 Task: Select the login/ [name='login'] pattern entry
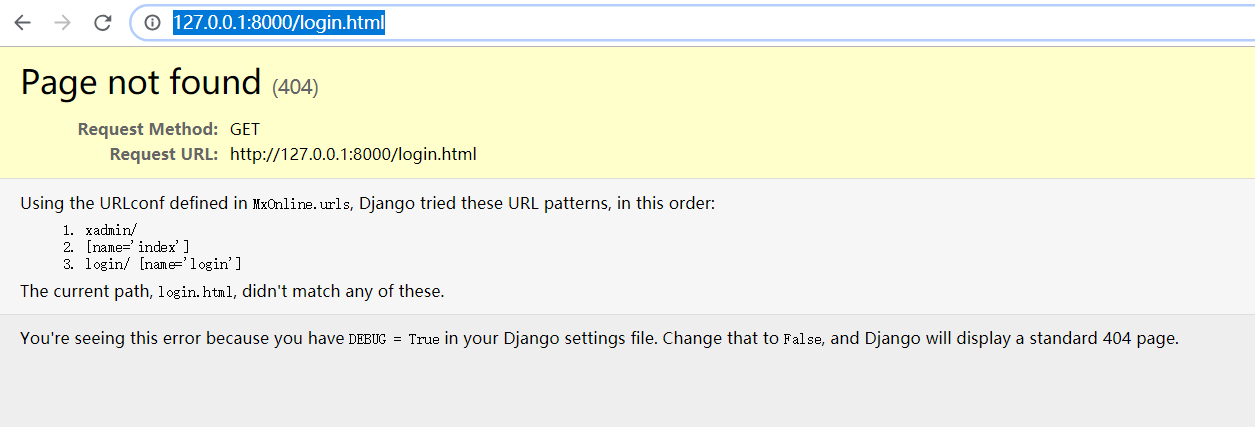pos(163,264)
